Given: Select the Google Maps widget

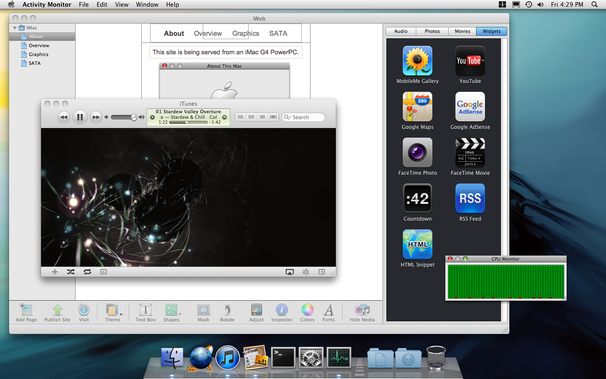Looking at the screenshot, I should click(x=417, y=110).
